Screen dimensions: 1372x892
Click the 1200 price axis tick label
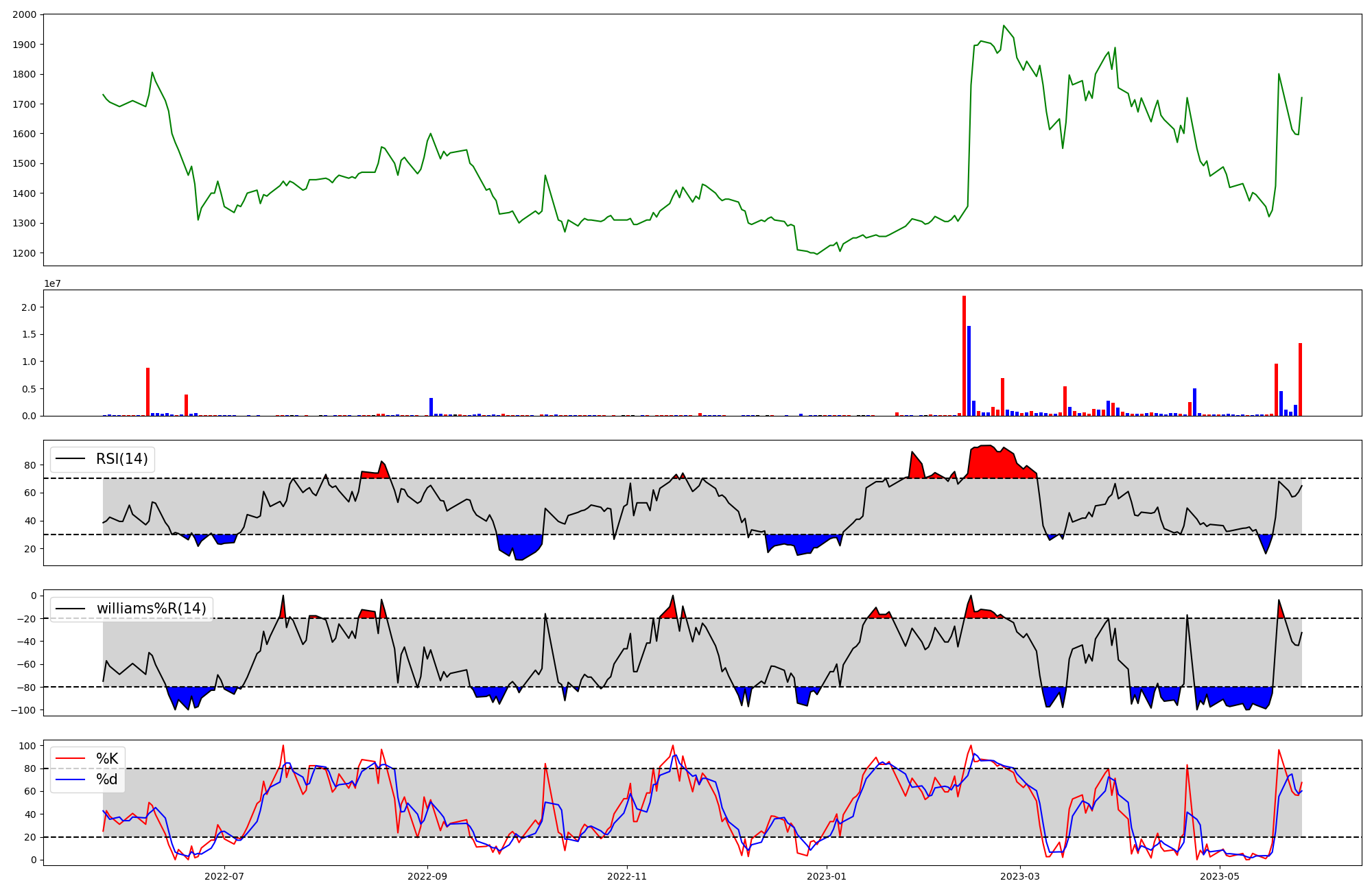(25, 253)
